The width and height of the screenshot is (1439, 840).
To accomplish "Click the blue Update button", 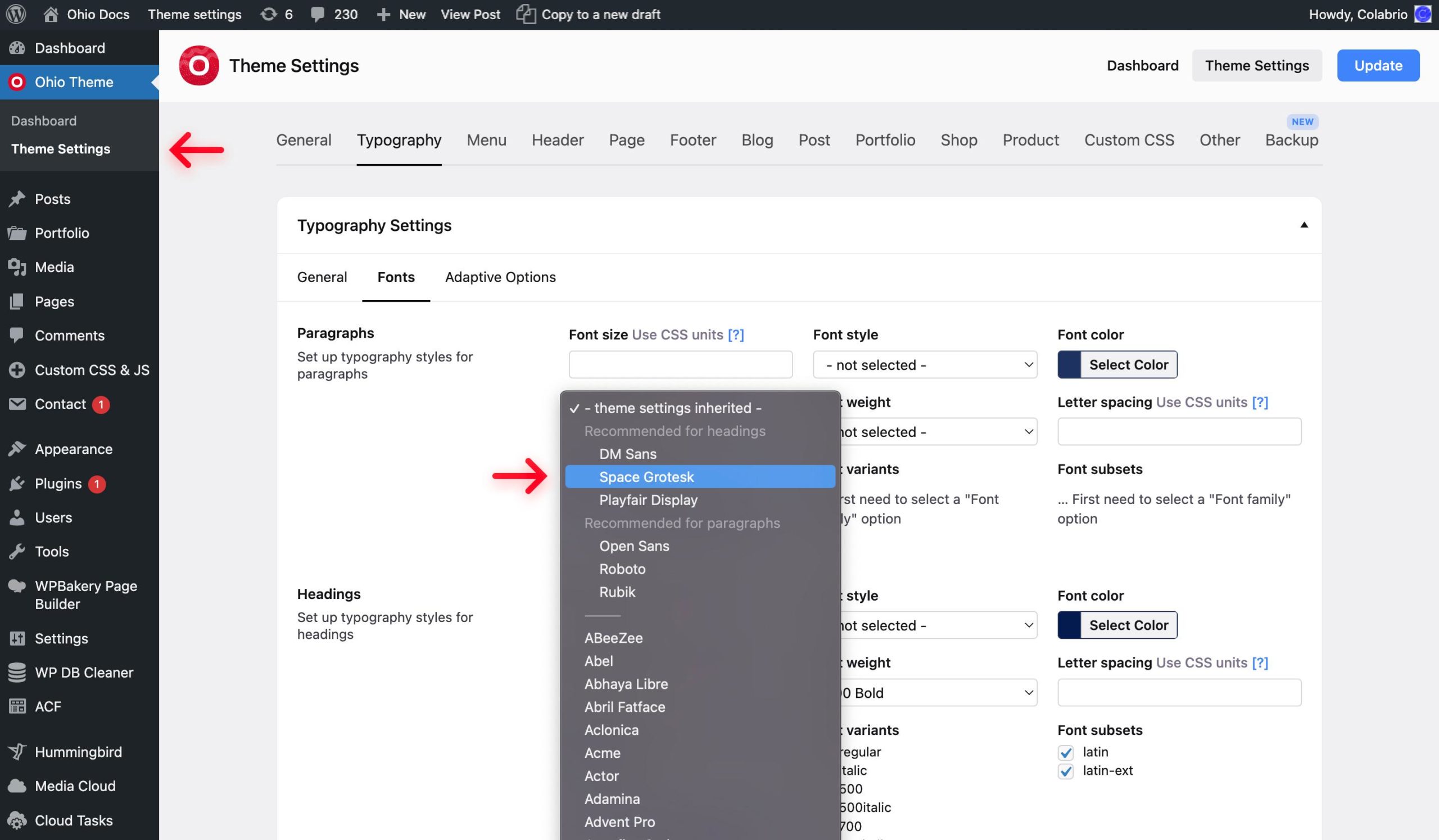I will [1378, 66].
